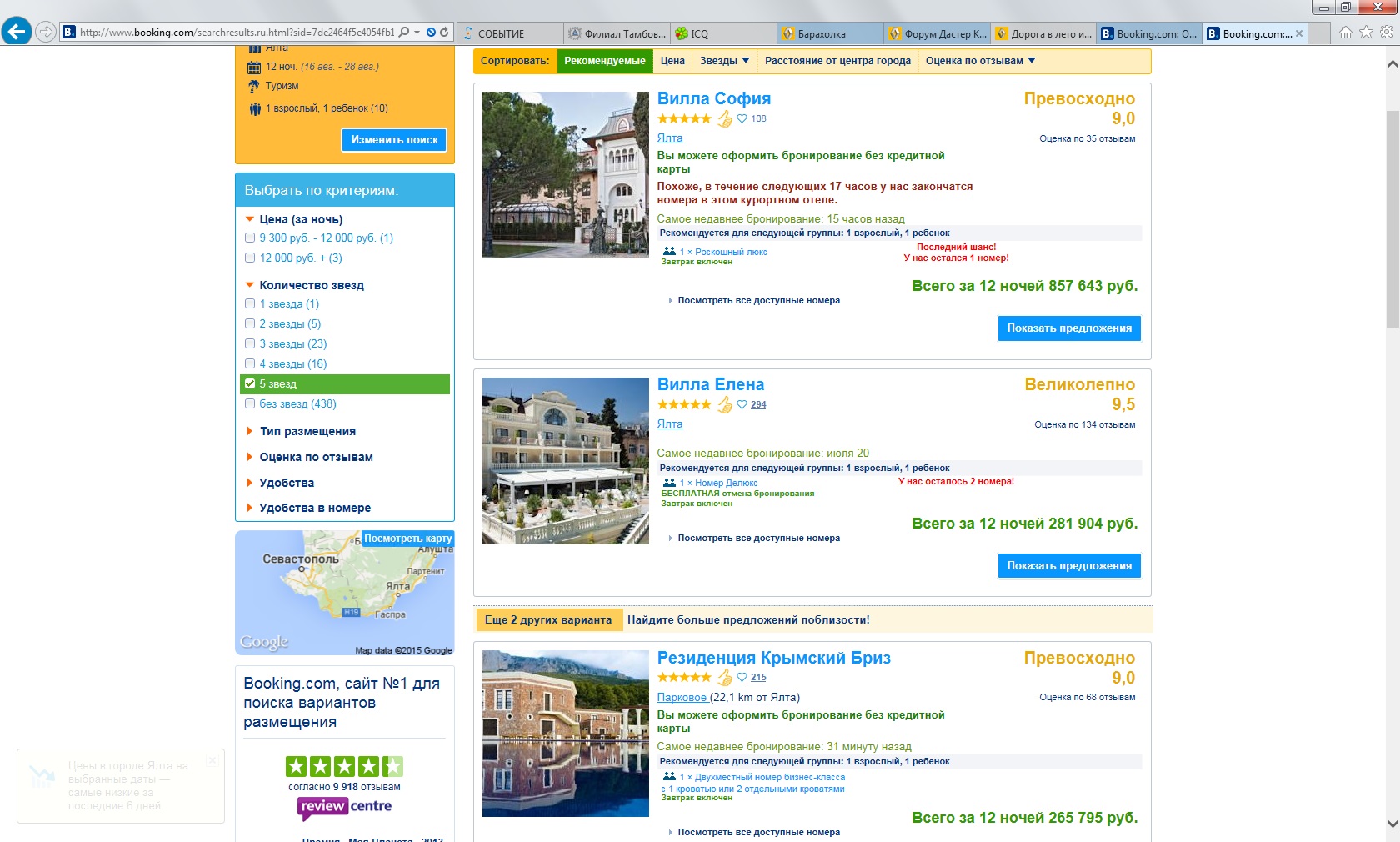
Task: Refresh the page using address bar icon
Action: (x=444, y=33)
